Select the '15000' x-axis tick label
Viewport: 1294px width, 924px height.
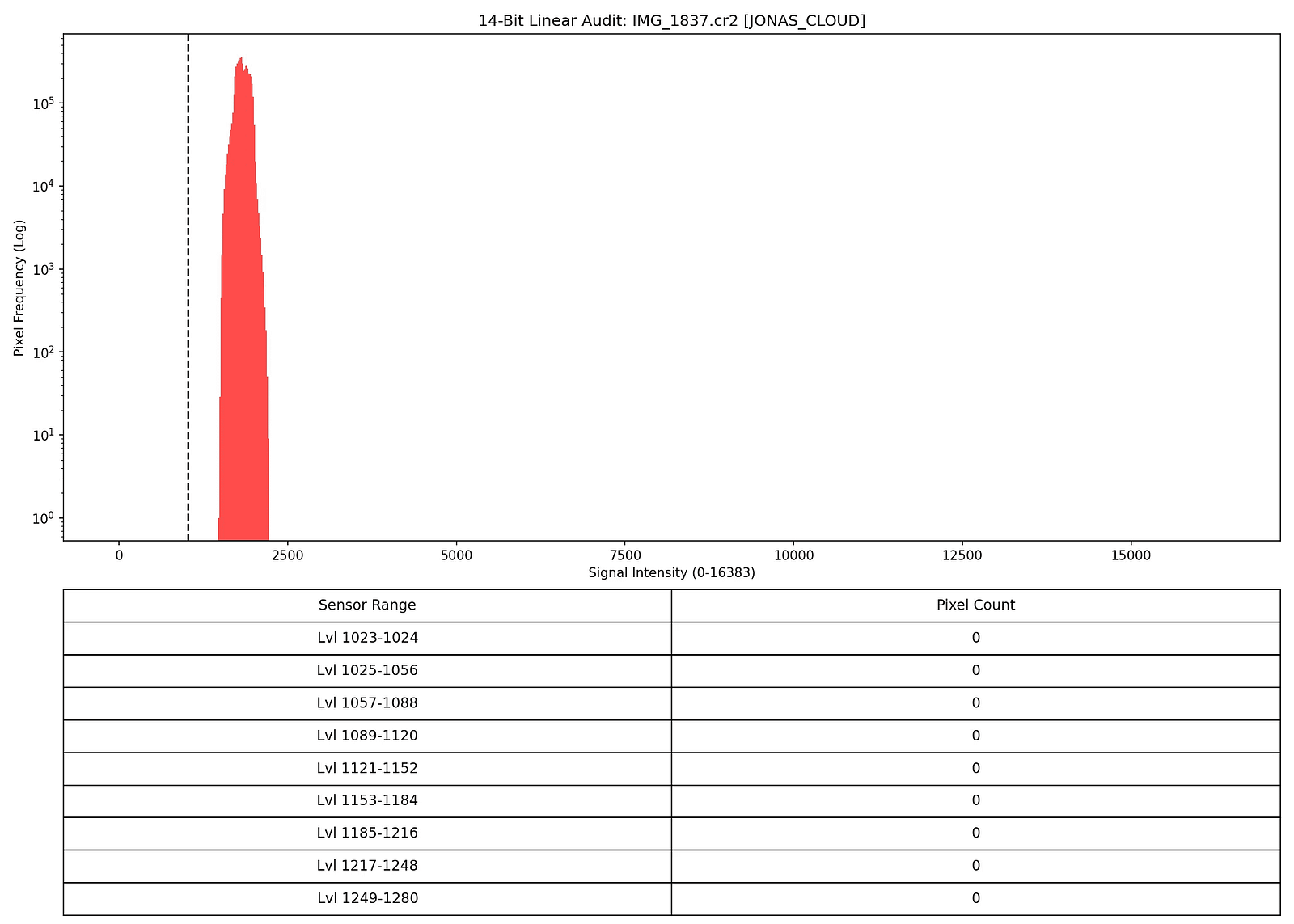point(1130,555)
